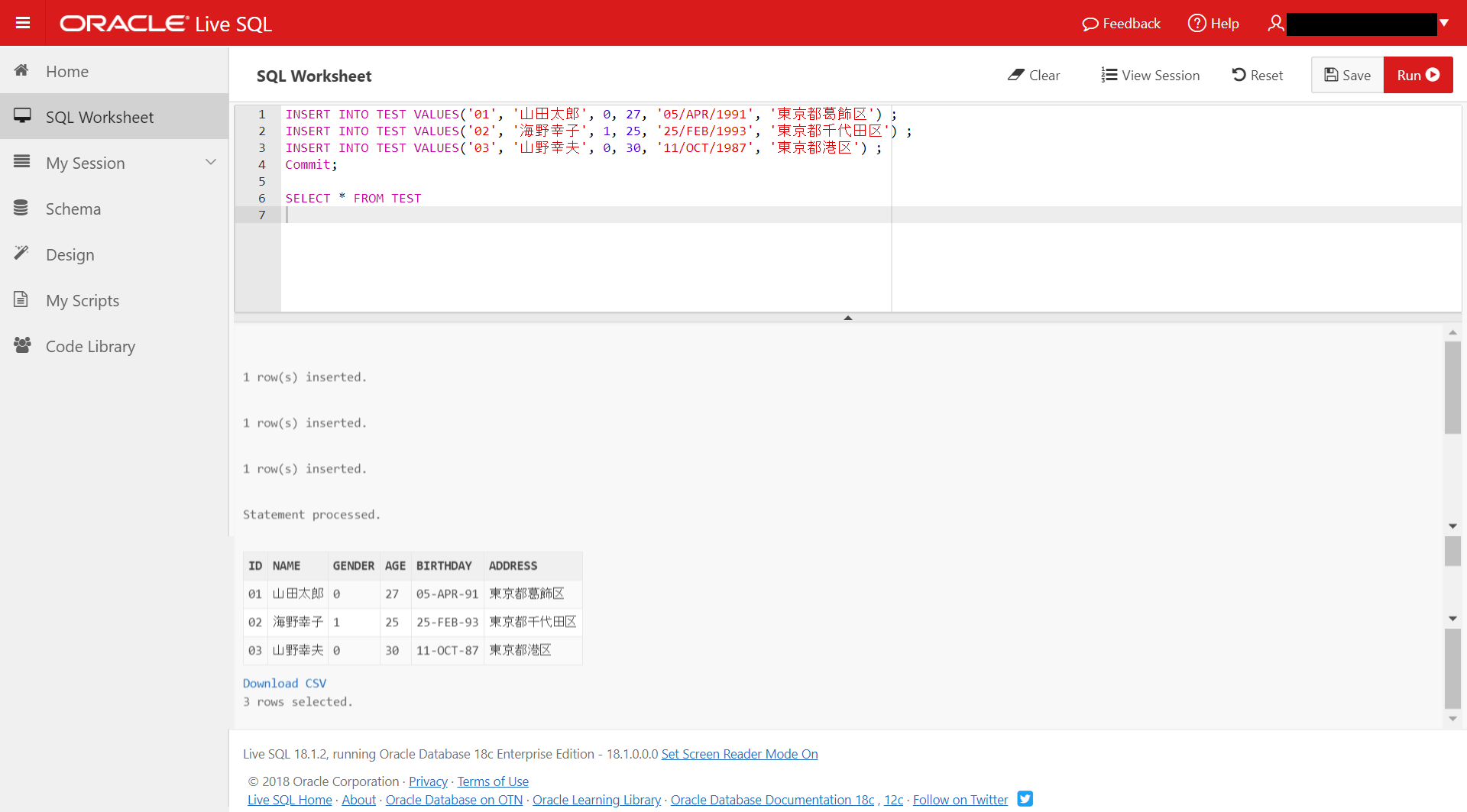
Task: Send Feedback via speech bubble icon
Action: pos(1121,24)
